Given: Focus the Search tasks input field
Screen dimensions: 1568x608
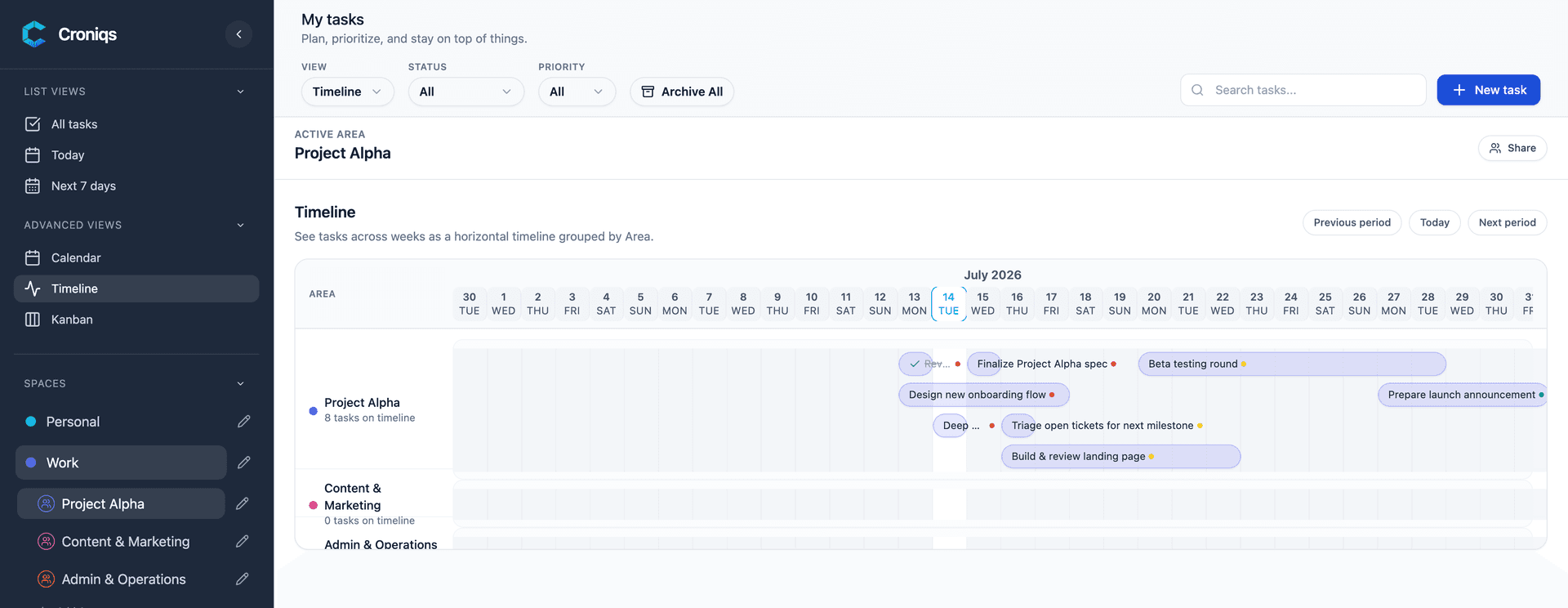Looking at the screenshot, I should point(1303,90).
